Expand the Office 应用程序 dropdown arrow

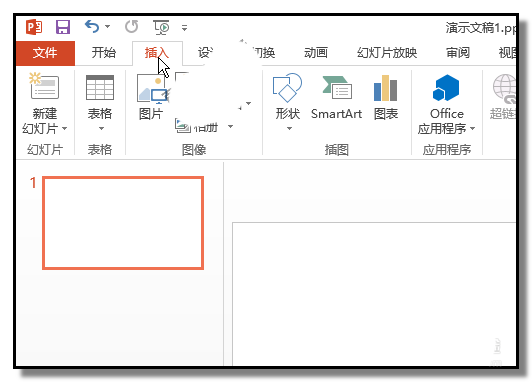pyautogui.click(x=473, y=129)
